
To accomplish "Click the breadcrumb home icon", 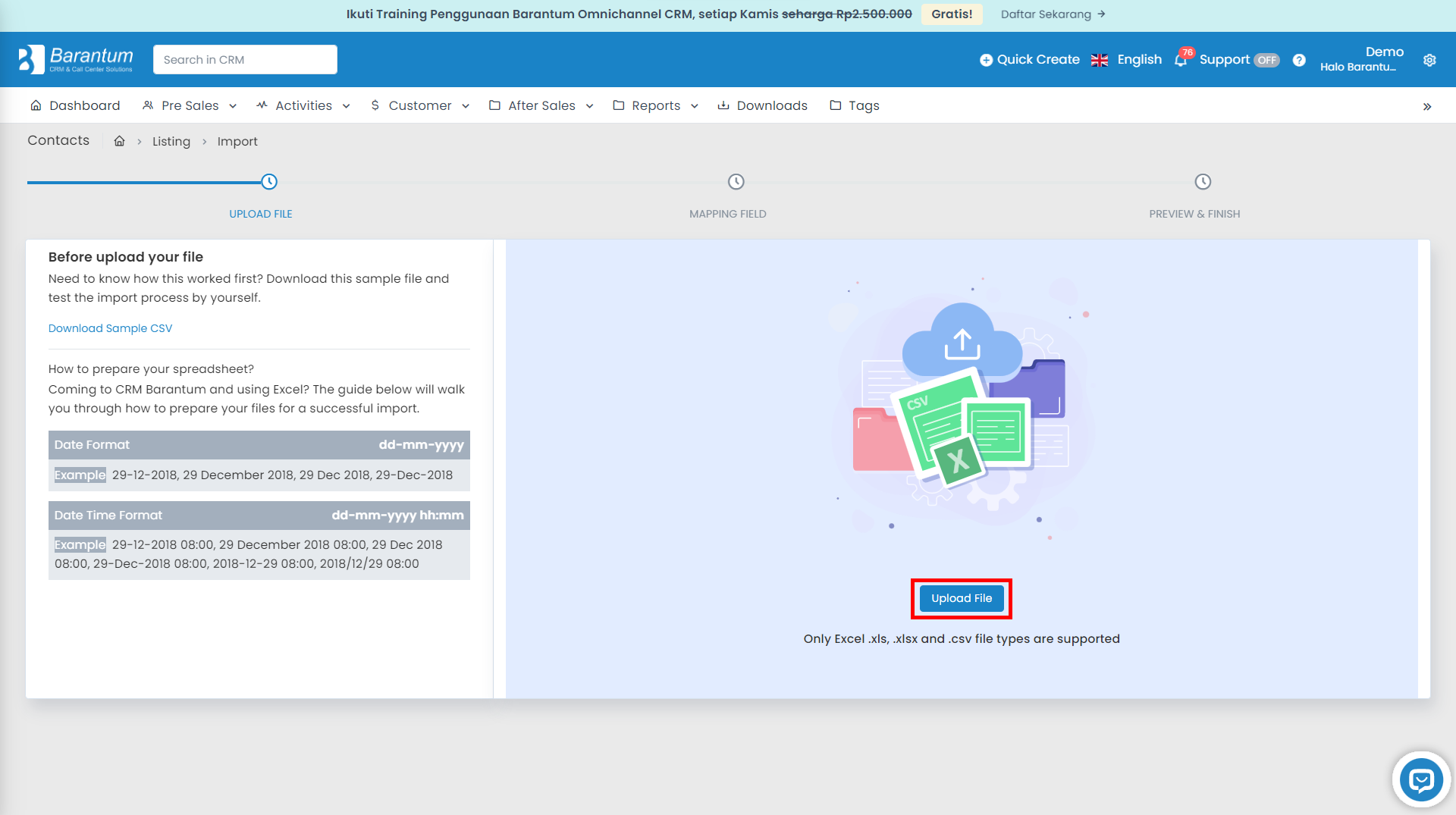I will [x=119, y=141].
